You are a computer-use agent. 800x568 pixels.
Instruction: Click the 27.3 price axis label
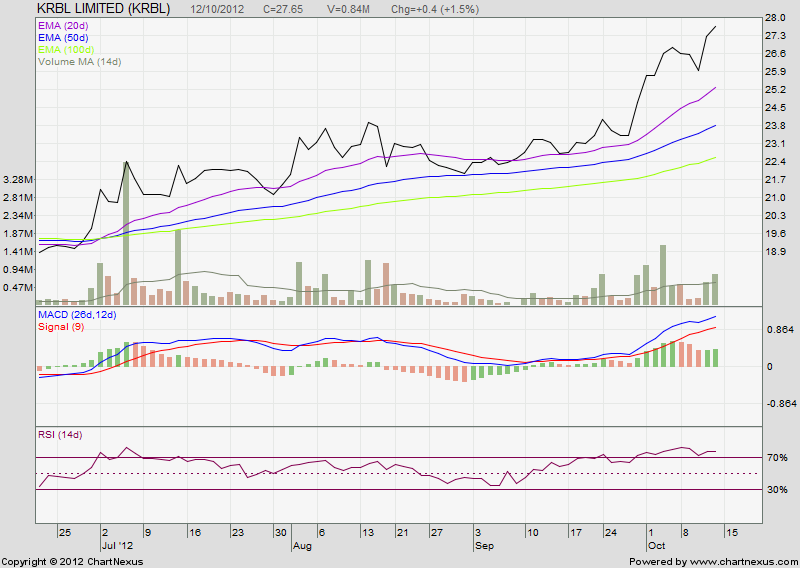pyautogui.click(x=775, y=36)
